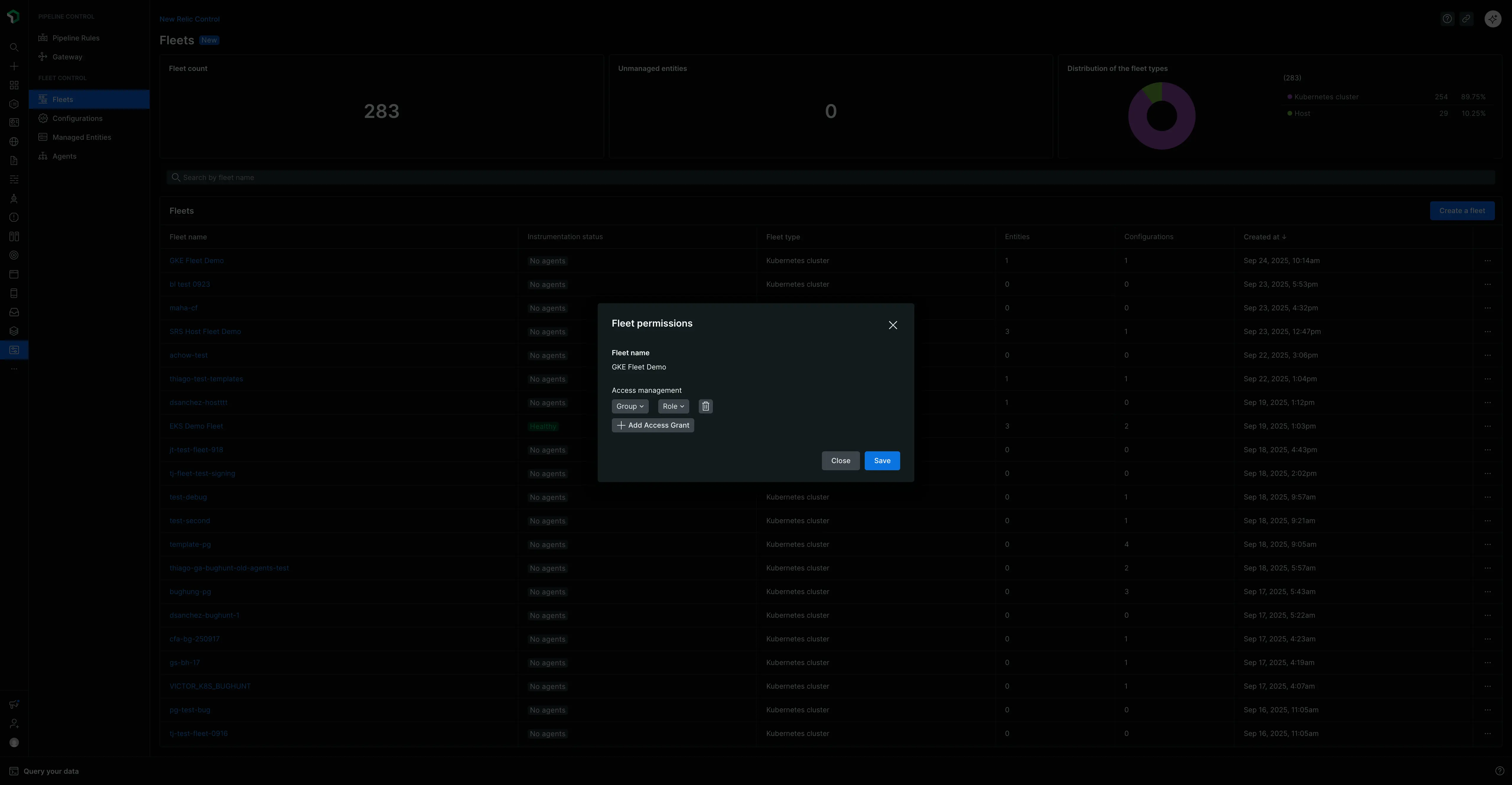The image size is (1512, 785).
Task: Open the sparkle AI assistant circle button
Action: (1493, 18)
